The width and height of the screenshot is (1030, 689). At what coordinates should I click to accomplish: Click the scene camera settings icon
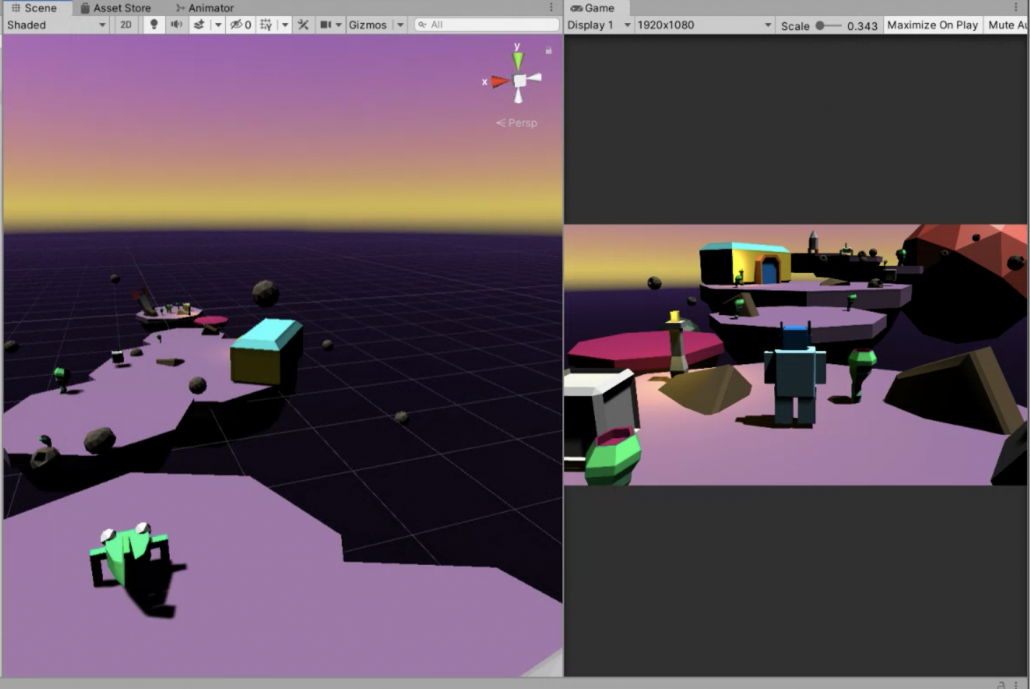326,25
